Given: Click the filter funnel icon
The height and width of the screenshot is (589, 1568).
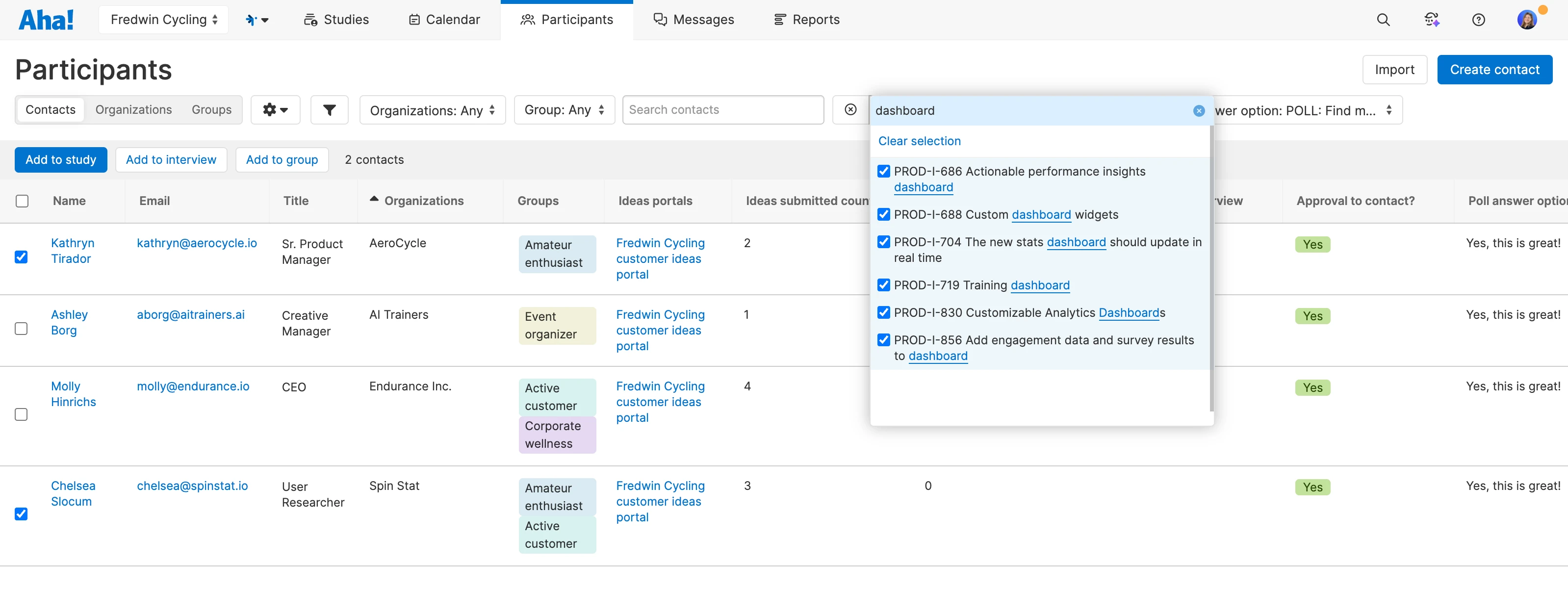Looking at the screenshot, I should (329, 109).
